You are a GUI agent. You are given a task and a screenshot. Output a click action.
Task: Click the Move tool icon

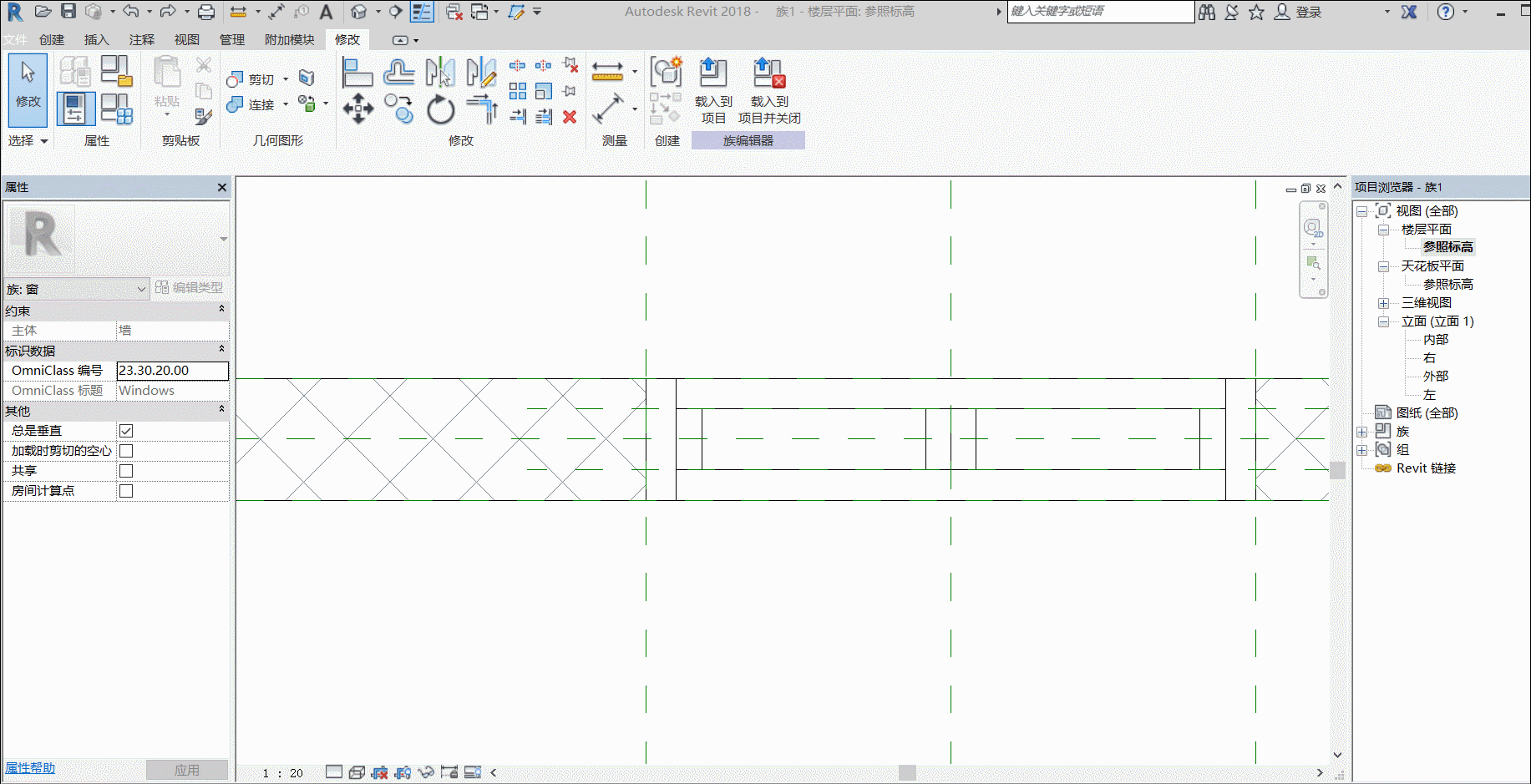[x=357, y=109]
